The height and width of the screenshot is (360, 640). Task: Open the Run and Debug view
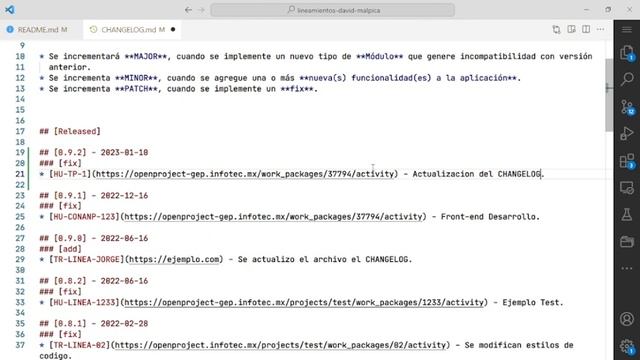(627, 133)
